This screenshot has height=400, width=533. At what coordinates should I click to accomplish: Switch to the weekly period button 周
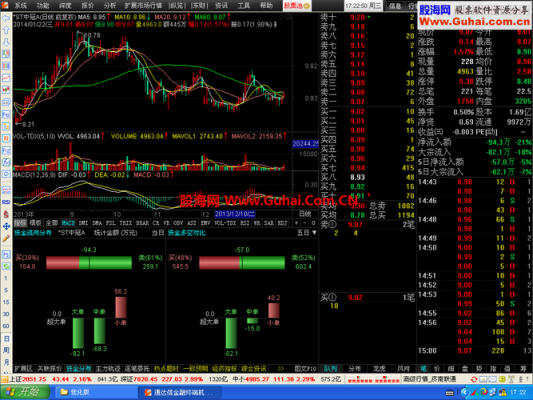point(6,350)
